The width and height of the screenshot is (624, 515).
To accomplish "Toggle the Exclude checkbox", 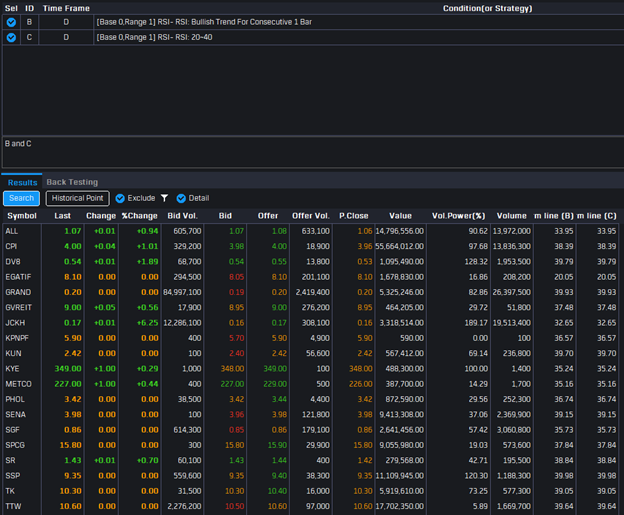I will tap(120, 198).
